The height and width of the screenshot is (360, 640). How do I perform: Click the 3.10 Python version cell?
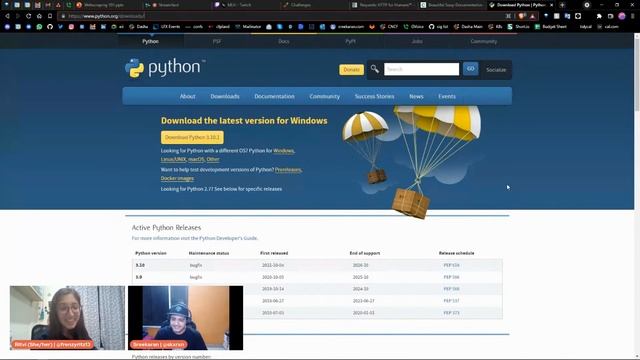point(140,265)
